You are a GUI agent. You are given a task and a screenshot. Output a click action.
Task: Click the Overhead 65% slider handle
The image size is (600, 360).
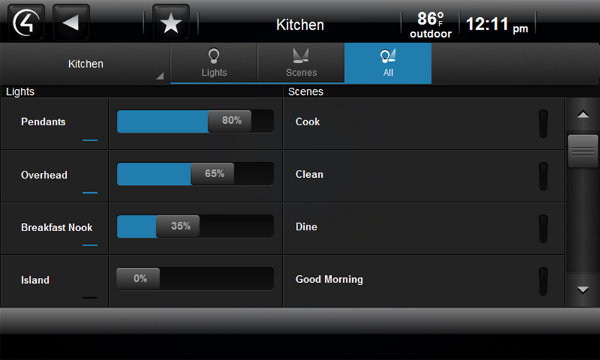coord(213,174)
